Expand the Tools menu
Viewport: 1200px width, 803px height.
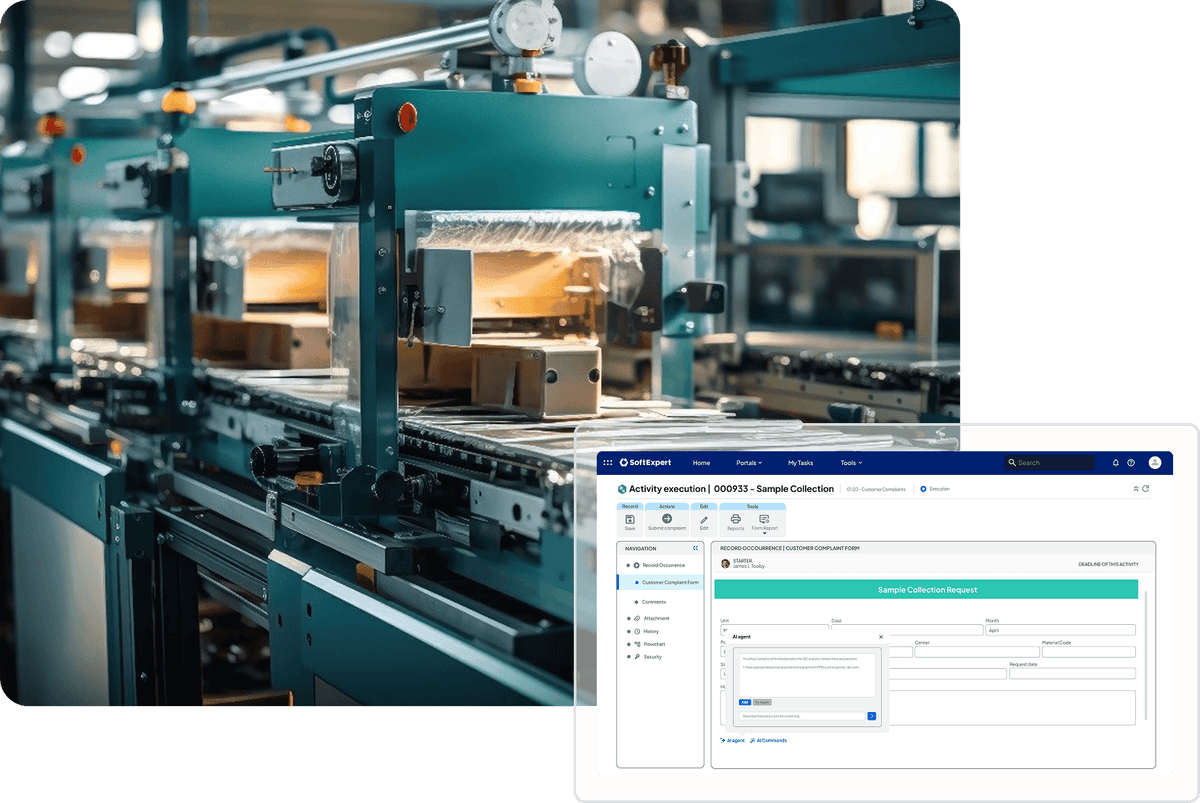pos(850,463)
